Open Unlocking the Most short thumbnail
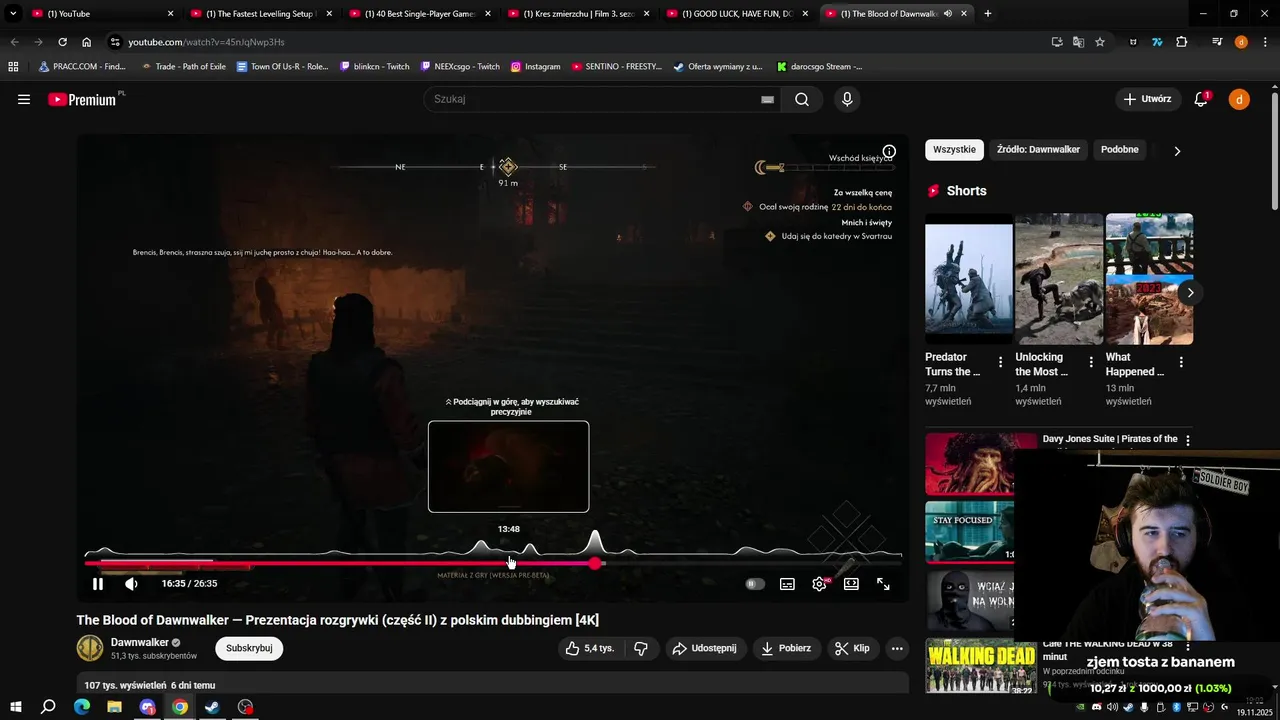 pyautogui.click(x=1059, y=279)
